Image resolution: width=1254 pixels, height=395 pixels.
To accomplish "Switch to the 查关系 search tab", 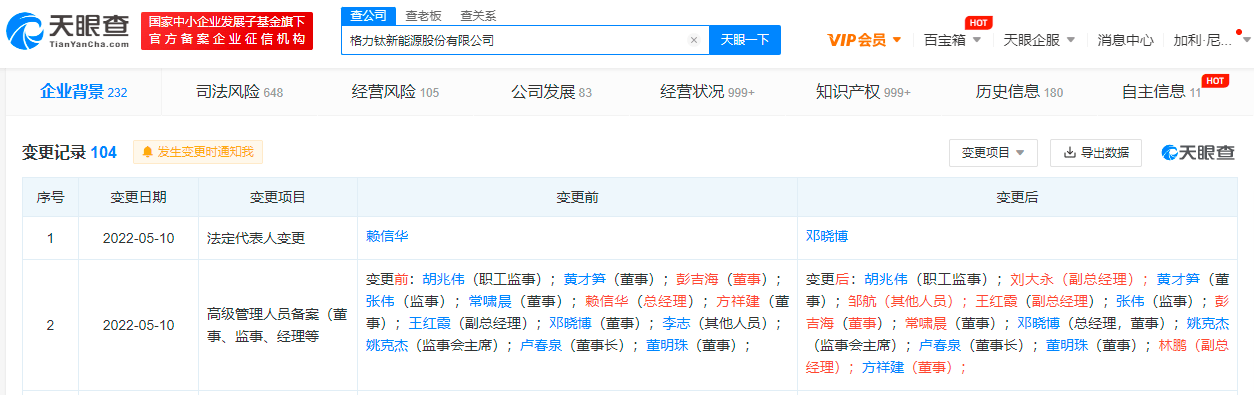I will [x=478, y=16].
